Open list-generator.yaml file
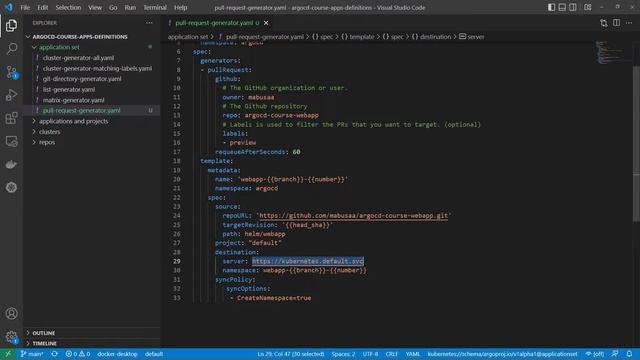 pyautogui.click(x=69, y=89)
